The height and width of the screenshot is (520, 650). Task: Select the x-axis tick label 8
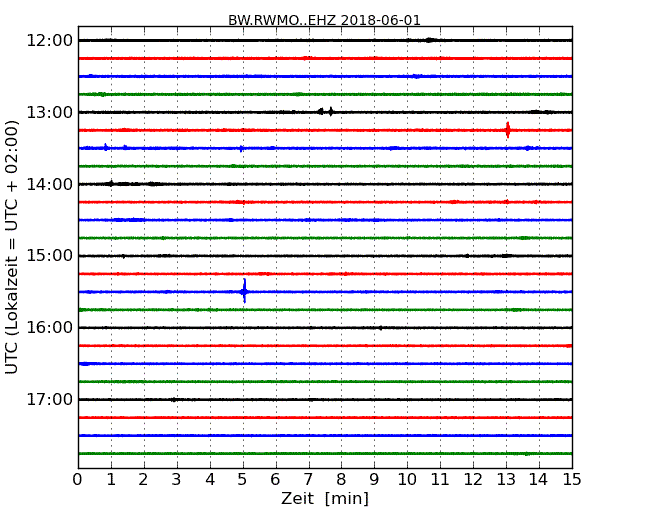[x=341, y=479]
